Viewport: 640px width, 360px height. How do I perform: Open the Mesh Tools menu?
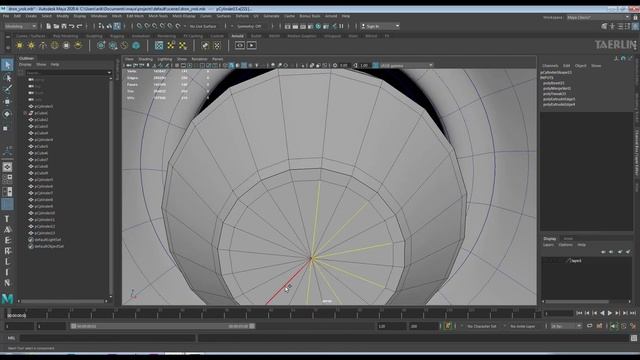[x=158, y=16]
